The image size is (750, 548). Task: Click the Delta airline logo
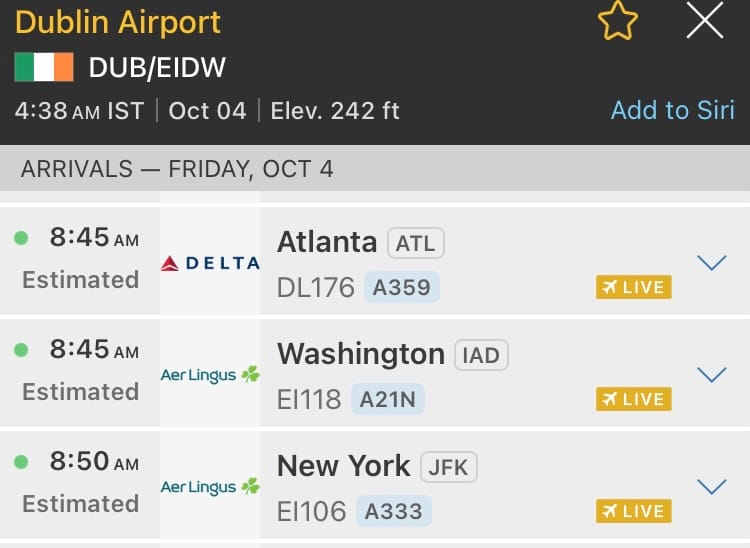point(210,263)
